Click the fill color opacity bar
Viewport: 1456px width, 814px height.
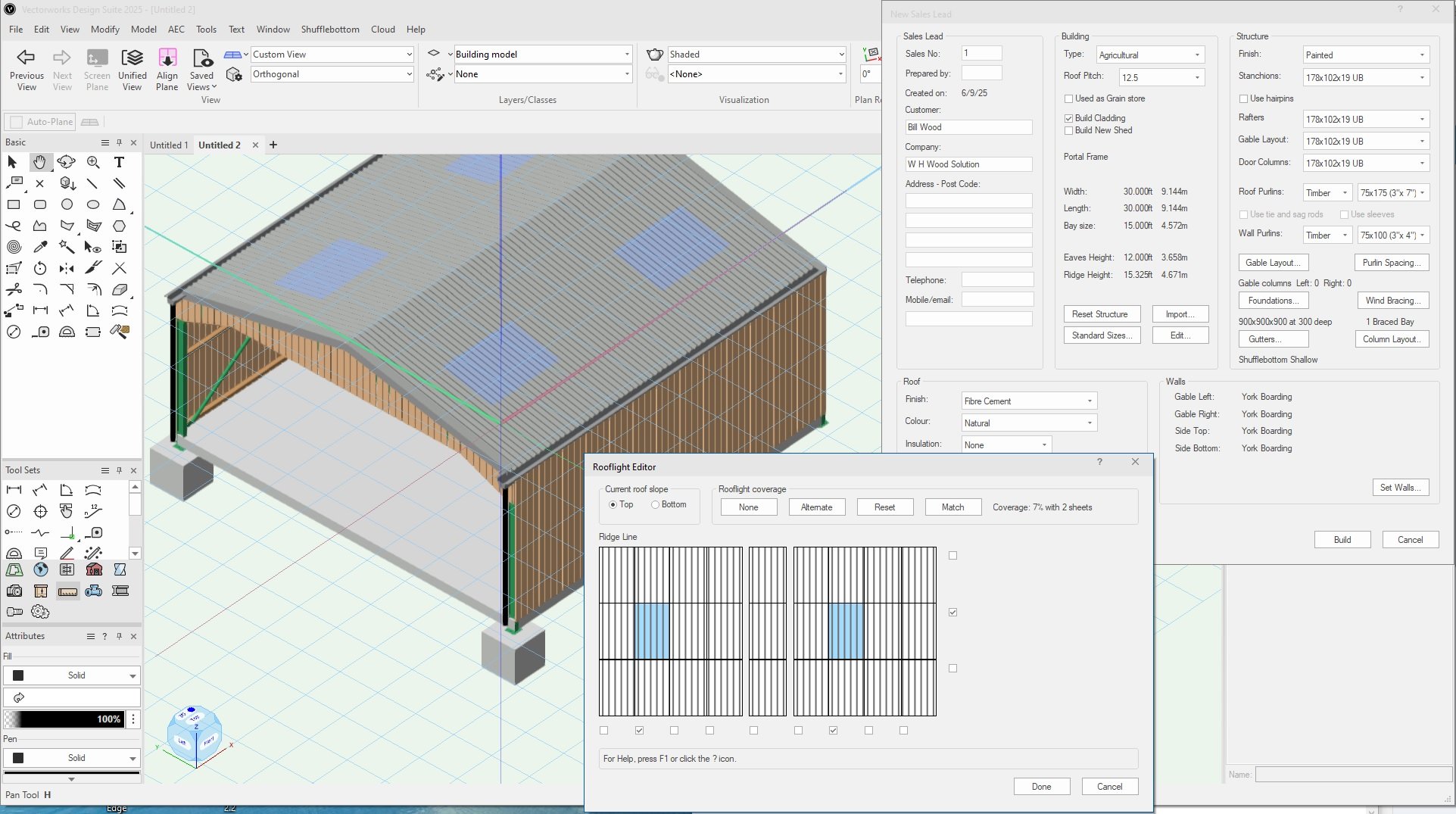tap(64, 719)
